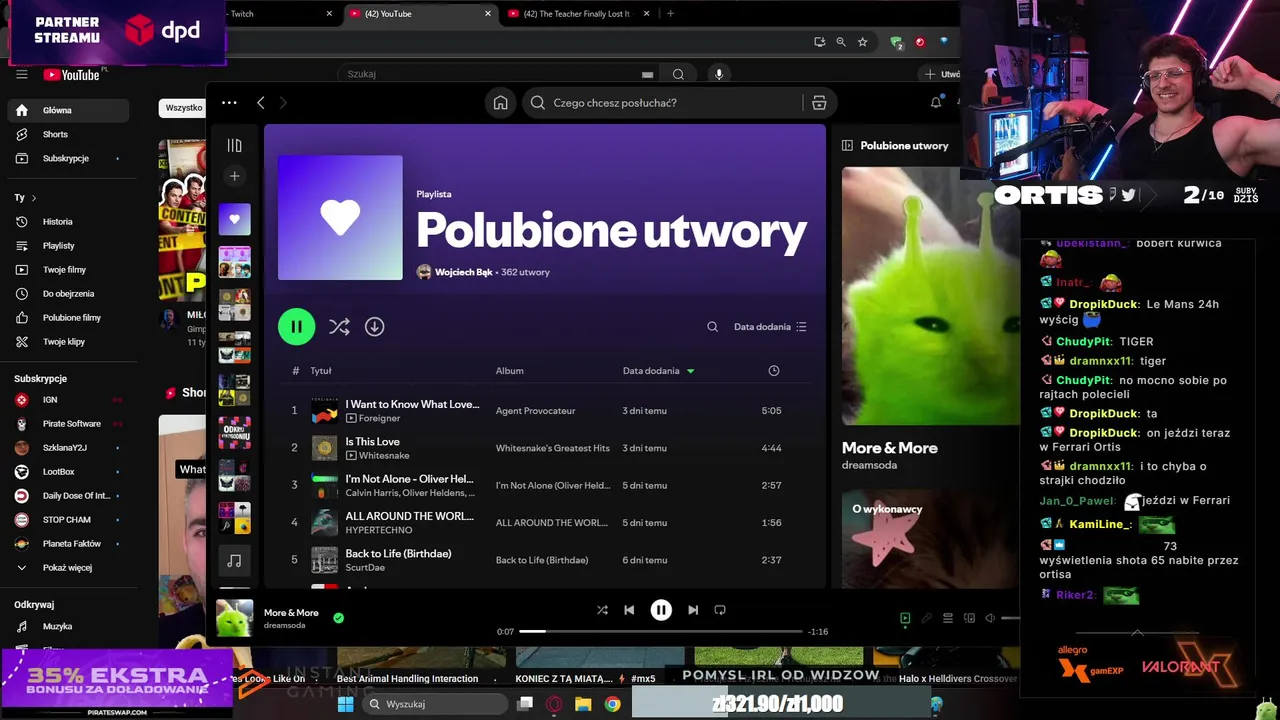Open YouTube hamburger menu
This screenshot has width=1280, height=720.
pyautogui.click(x=21, y=74)
